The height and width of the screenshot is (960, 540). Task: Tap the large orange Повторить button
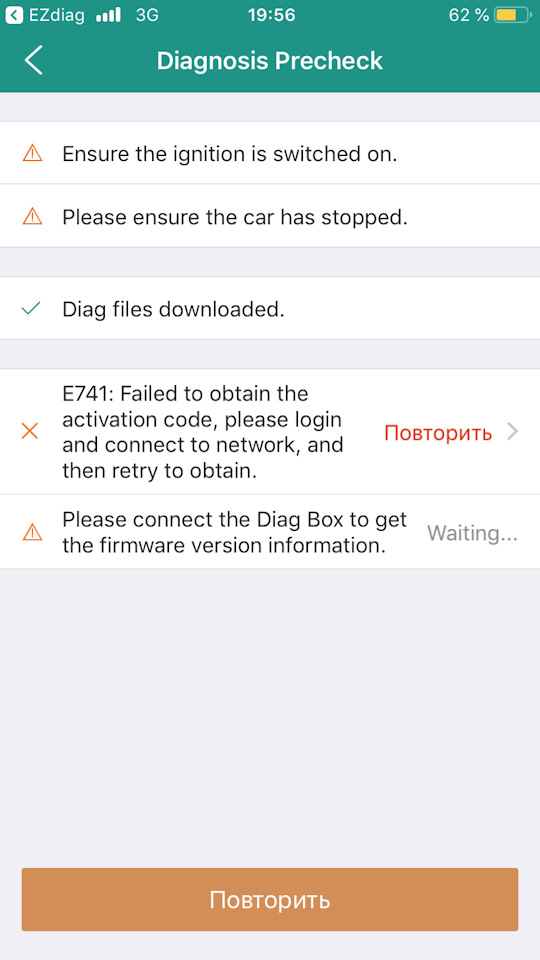click(x=270, y=899)
